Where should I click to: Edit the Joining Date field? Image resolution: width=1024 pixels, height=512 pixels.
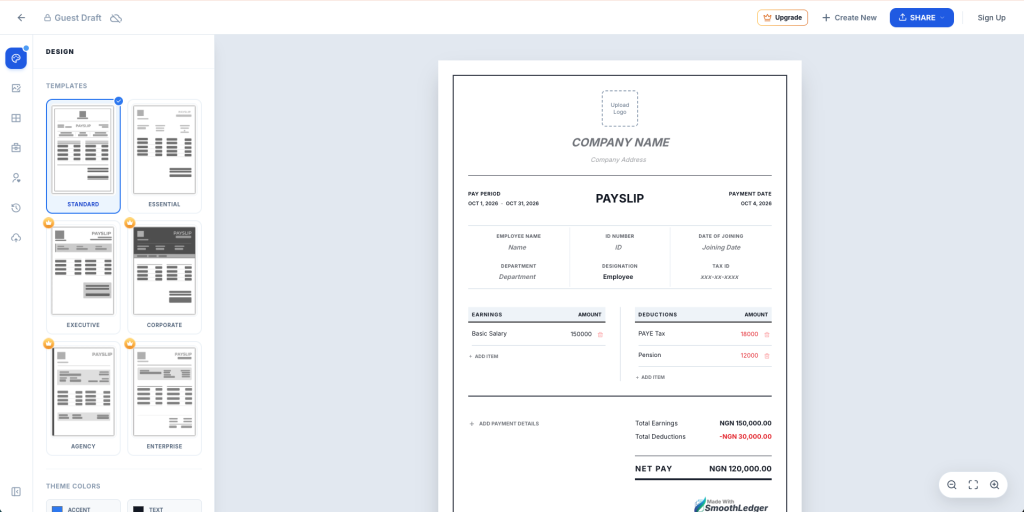pos(721,248)
